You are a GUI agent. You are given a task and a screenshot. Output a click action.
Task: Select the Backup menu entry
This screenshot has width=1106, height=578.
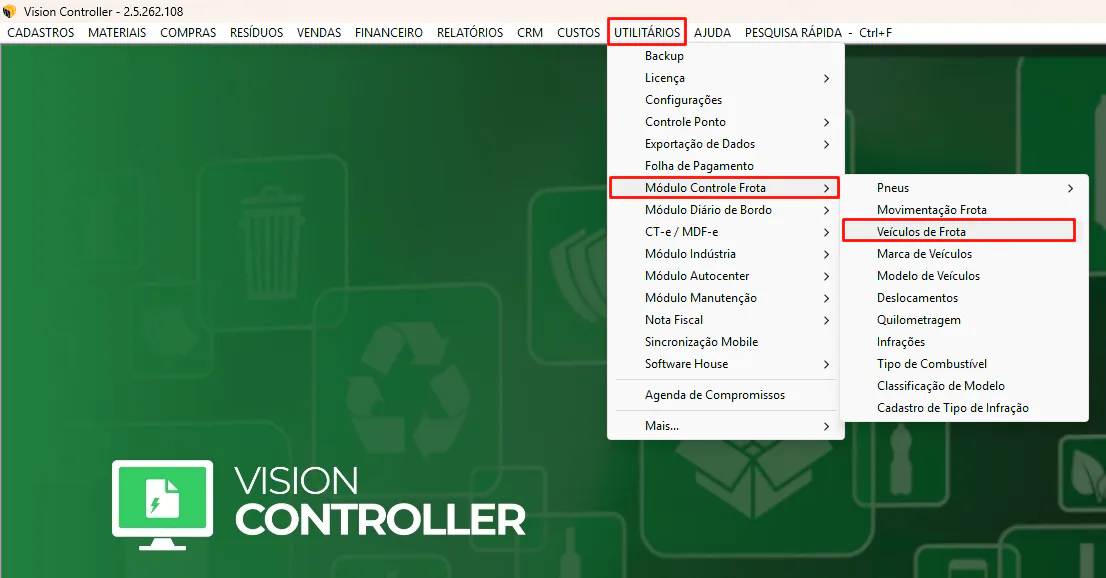click(x=726, y=56)
